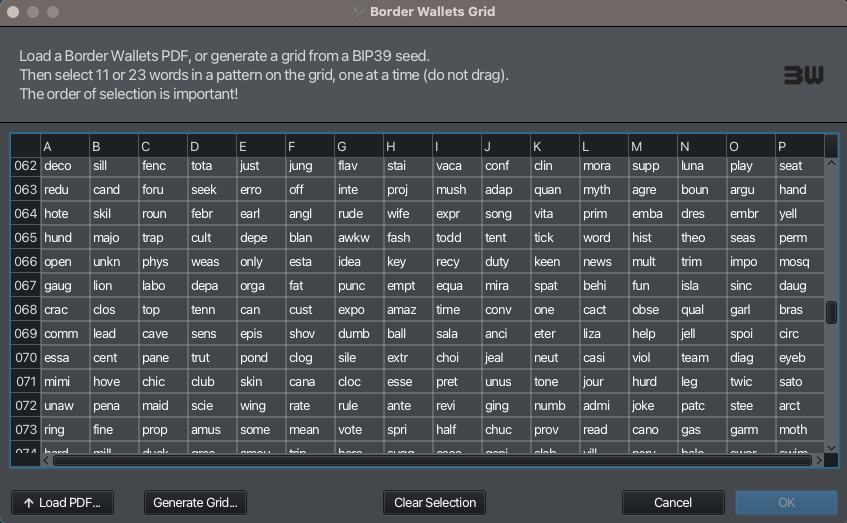Click the horizontal scroll right arrow
The width and height of the screenshot is (847, 523).
(819, 460)
